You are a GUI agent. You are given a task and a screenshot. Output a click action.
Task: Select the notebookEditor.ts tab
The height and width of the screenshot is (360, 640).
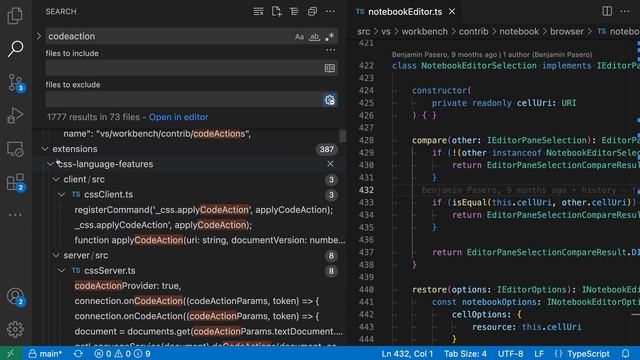click(405, 12)
